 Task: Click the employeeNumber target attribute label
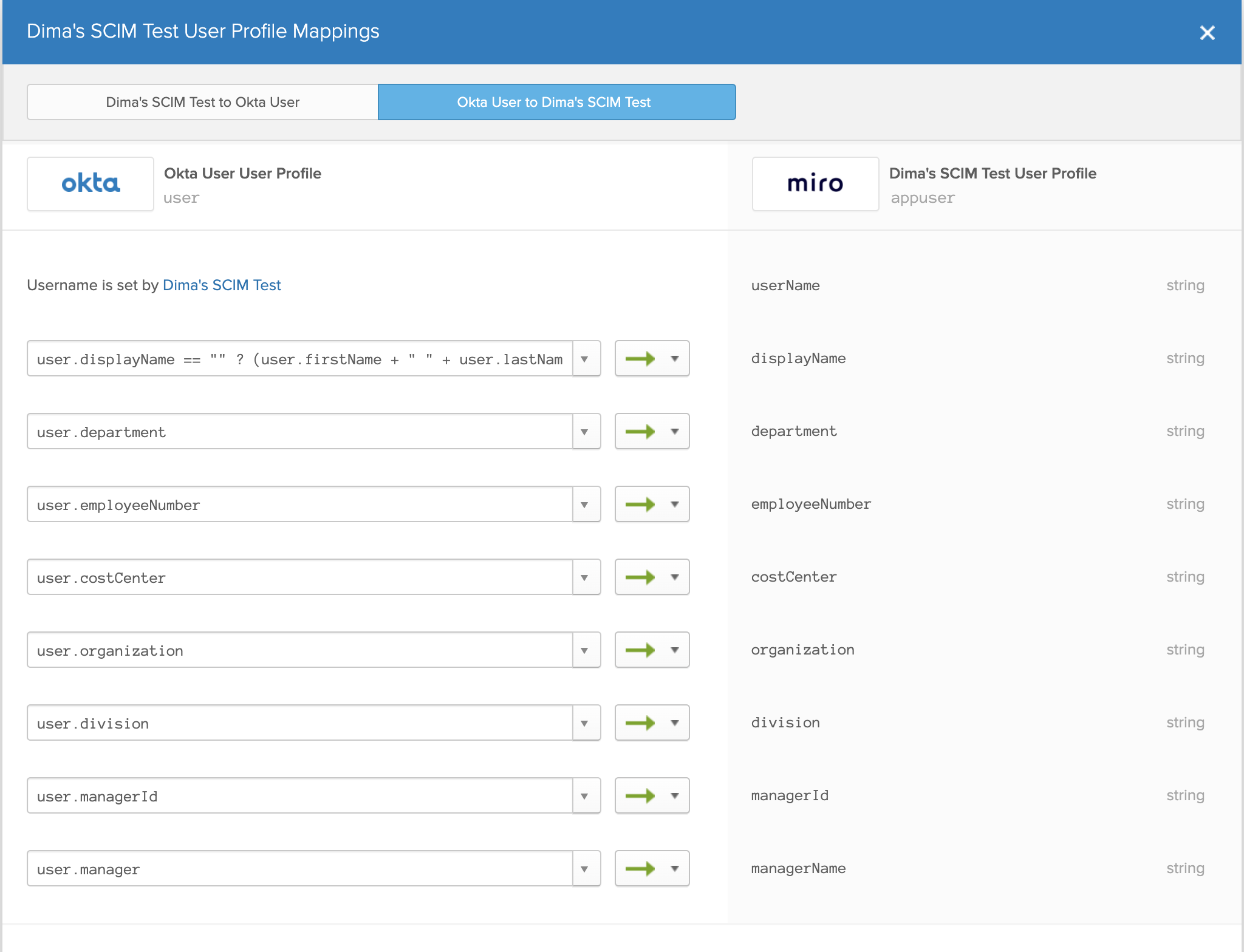pyautogui.click(x=811, y=504)
